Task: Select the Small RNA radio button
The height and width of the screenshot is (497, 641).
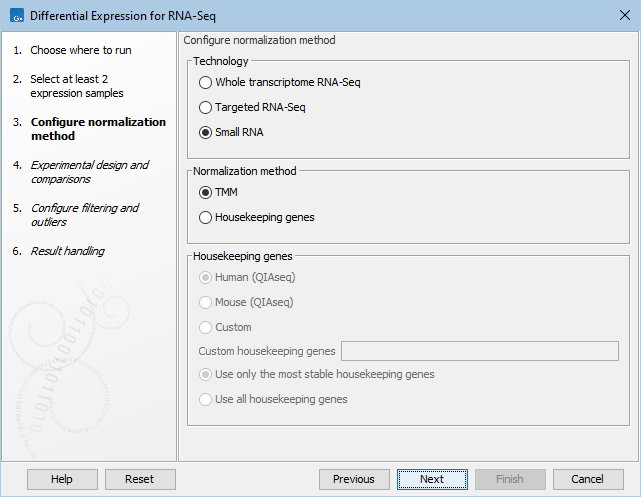Action: point(206,132)
